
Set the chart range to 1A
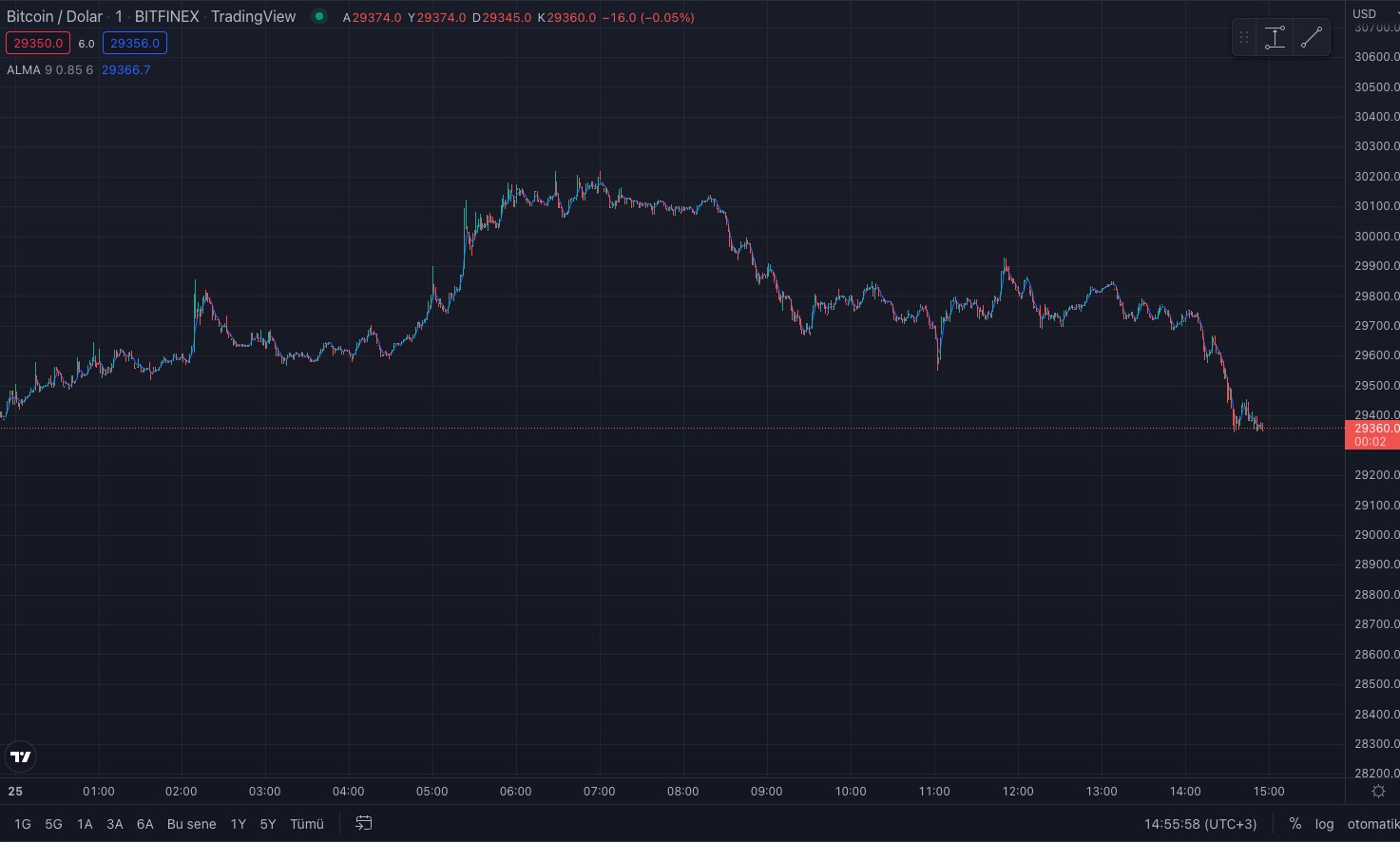85,824
